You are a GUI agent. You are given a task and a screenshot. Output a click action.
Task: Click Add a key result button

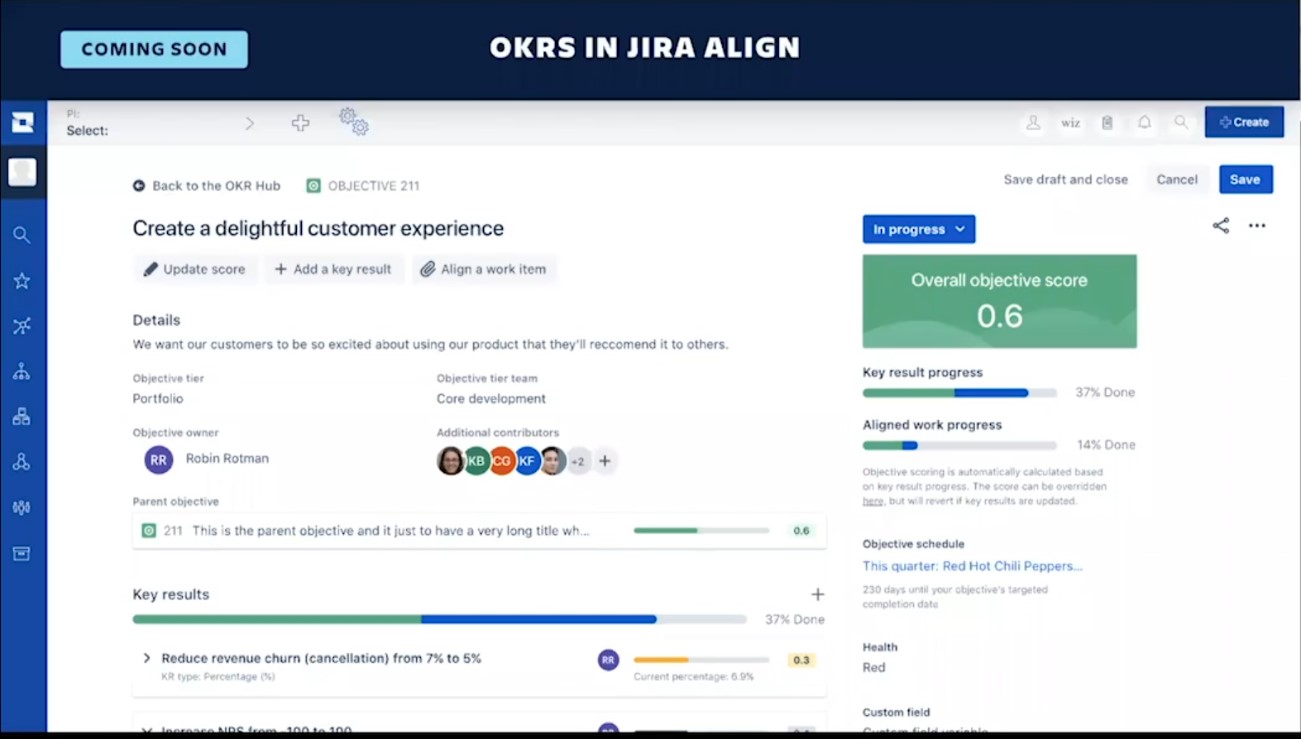(x=334, y=269)
